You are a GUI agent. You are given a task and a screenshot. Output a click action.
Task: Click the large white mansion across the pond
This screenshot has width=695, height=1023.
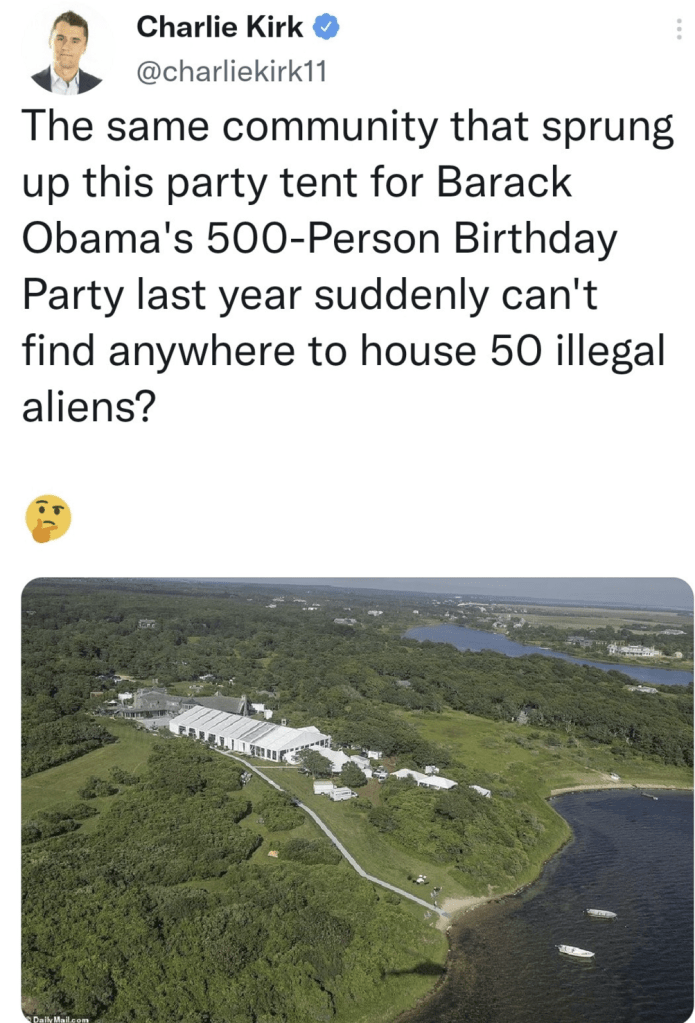click(634, 650)
